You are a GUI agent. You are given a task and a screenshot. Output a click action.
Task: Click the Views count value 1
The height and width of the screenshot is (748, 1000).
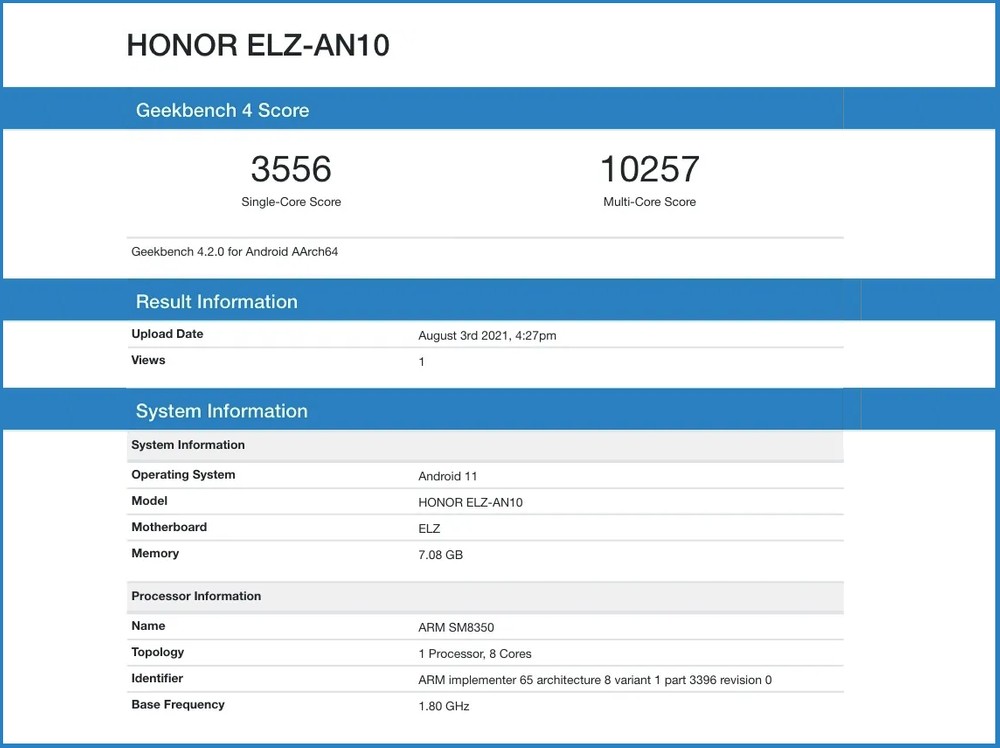point(422,362)
